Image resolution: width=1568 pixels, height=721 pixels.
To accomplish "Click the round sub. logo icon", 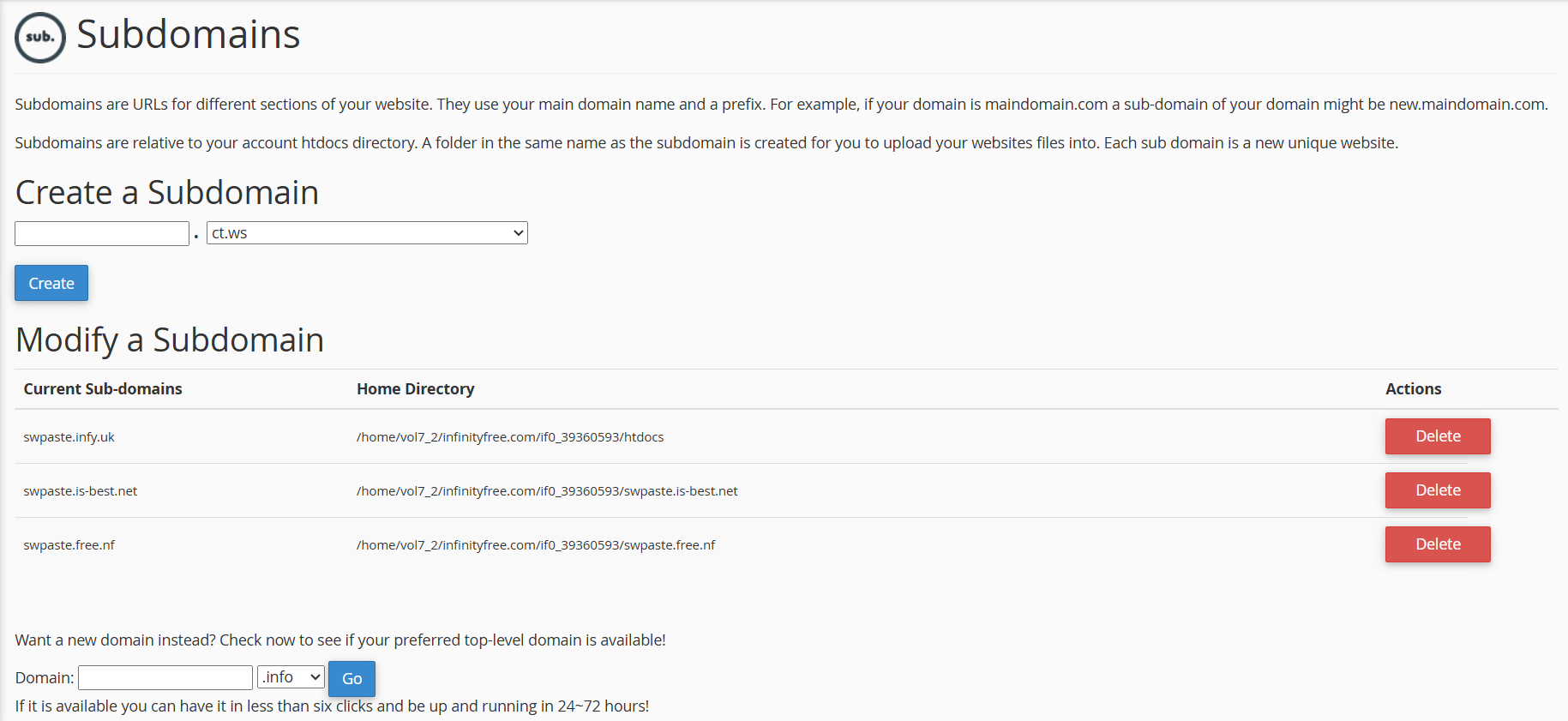I will point(40,38).
